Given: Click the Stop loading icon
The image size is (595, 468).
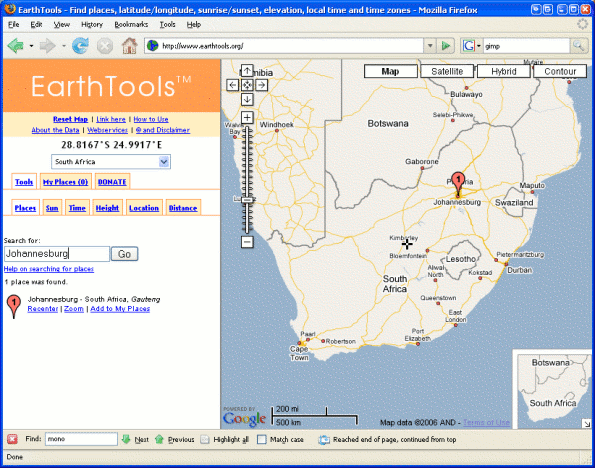Looking at the screenshot, I should (x=105, y=46).
